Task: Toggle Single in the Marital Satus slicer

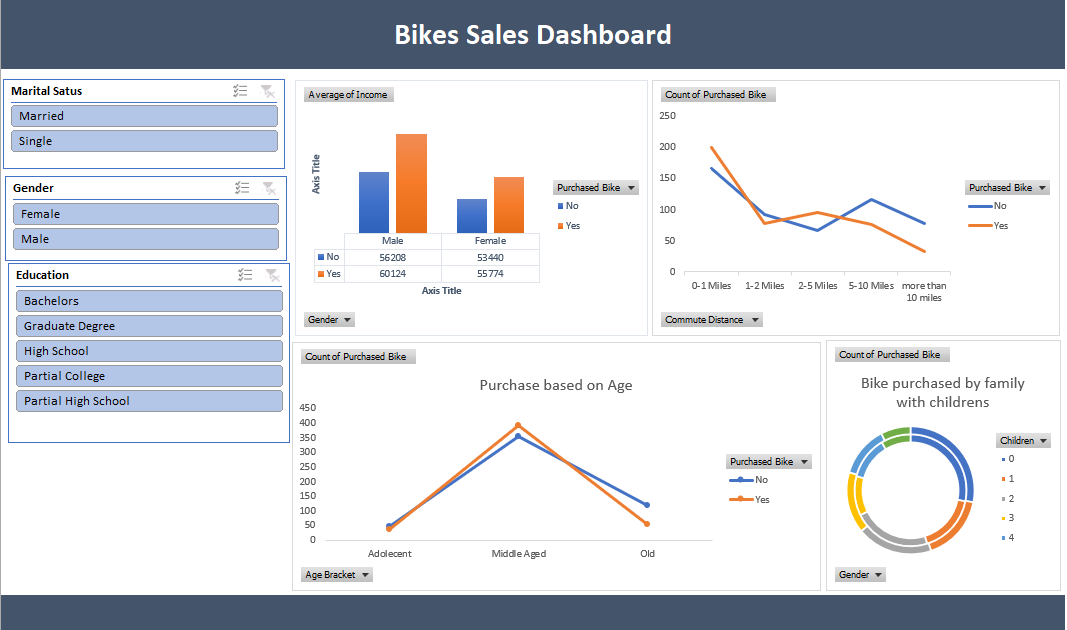Action: coord(143,140)
